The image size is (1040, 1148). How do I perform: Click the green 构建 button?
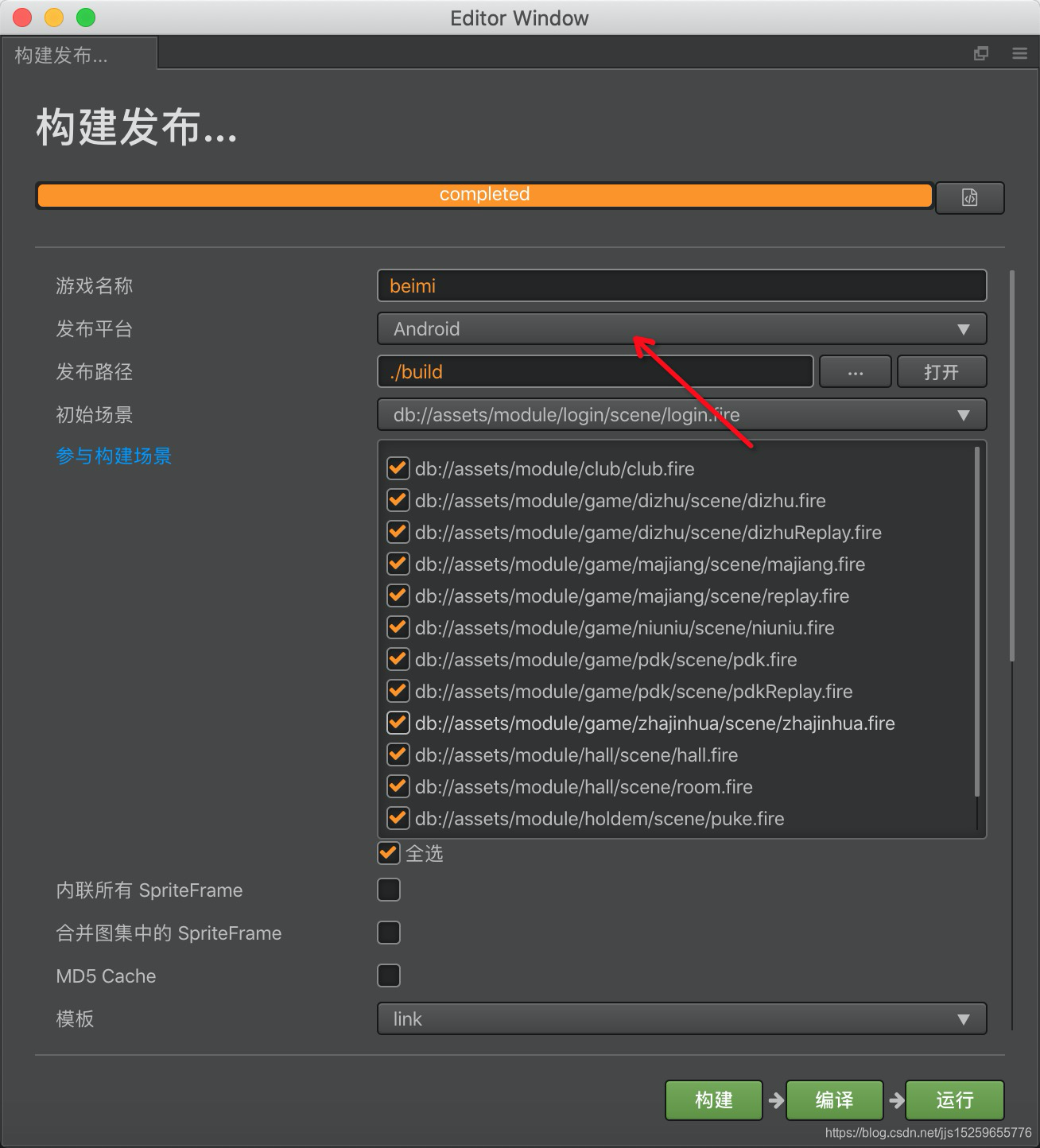click(x=713, y=1100)
